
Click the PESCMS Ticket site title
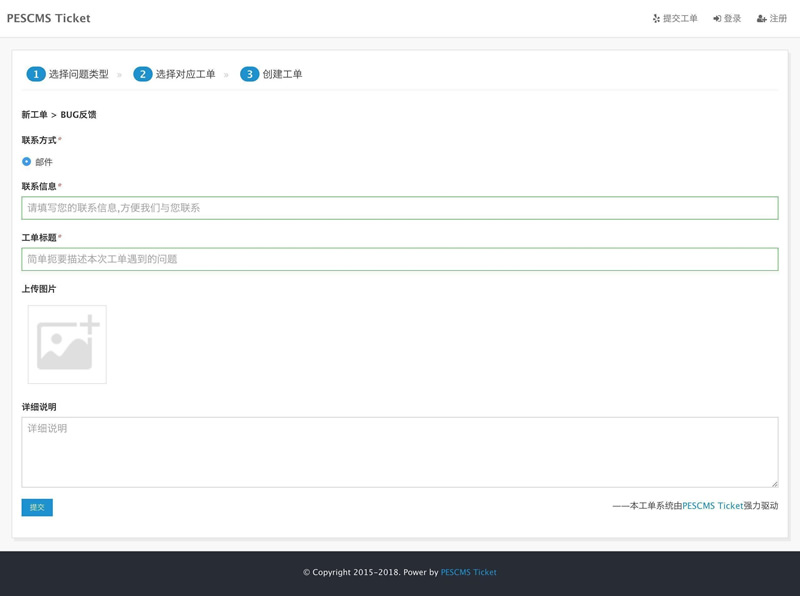[x=48, y=18]
